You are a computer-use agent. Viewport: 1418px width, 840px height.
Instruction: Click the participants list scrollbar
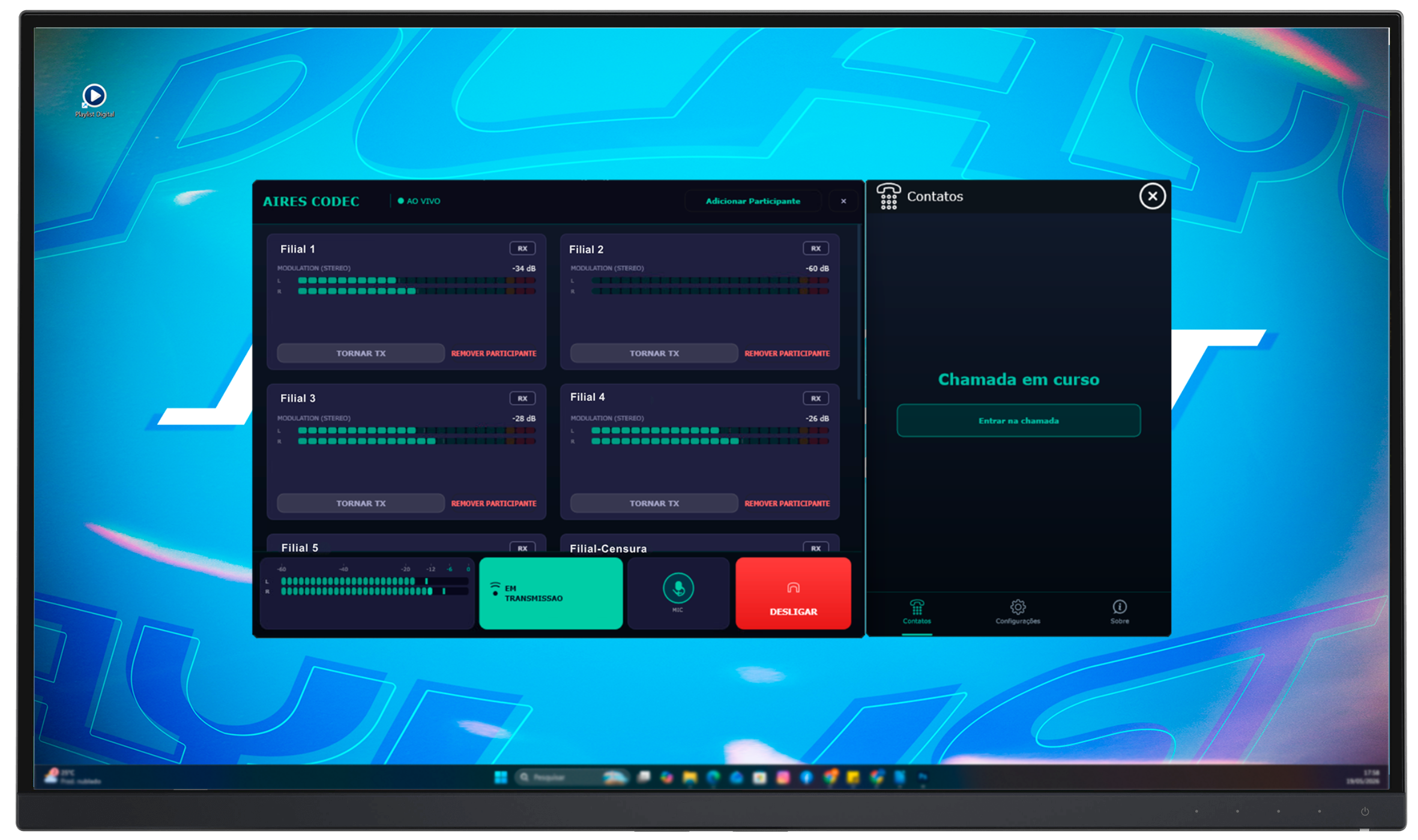tap(860, 312)
